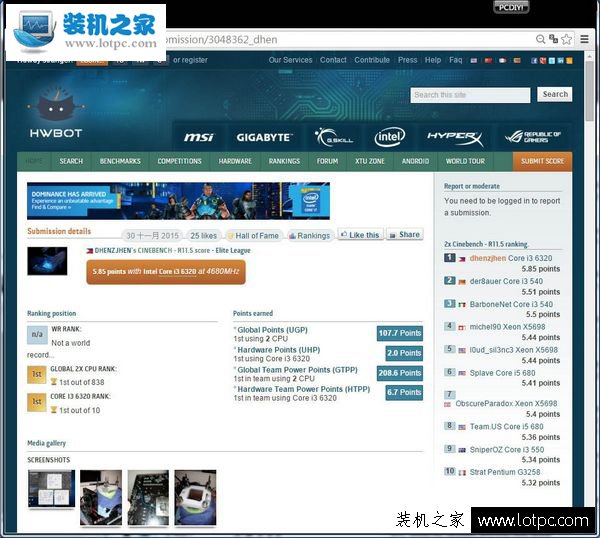600x538 pixels.
Task: Open Global Team Power Points (GTPP) link
Action: tap(297, 370)
